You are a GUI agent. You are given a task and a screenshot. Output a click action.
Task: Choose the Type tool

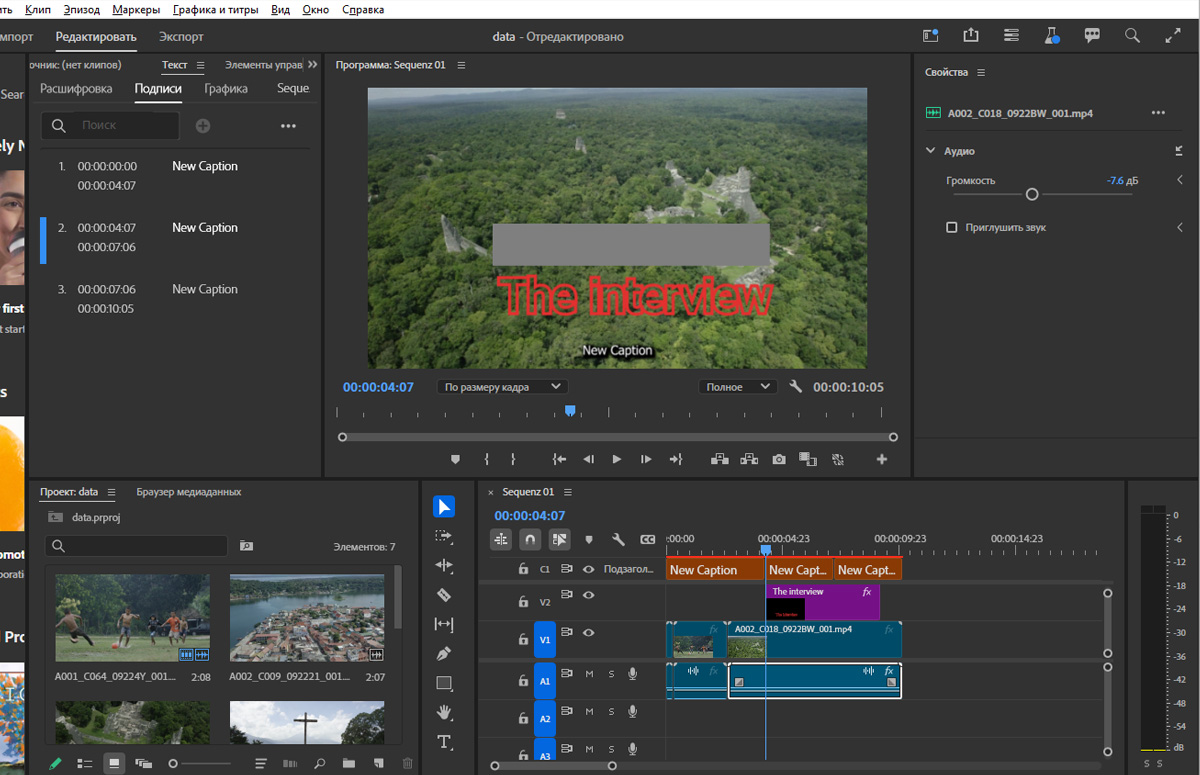444,742
